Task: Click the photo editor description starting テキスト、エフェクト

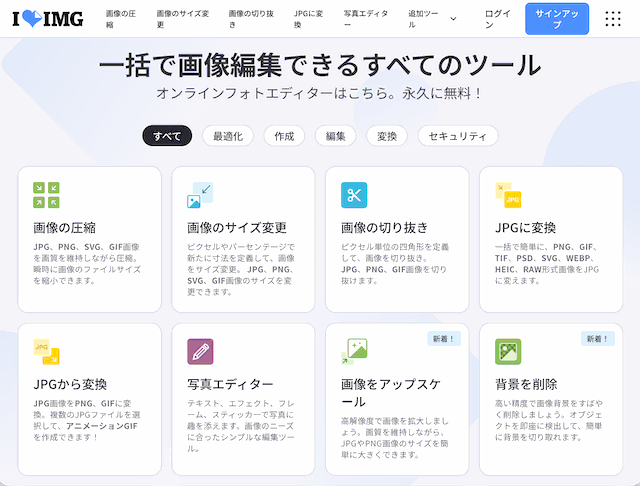Action: click(241, 426)
